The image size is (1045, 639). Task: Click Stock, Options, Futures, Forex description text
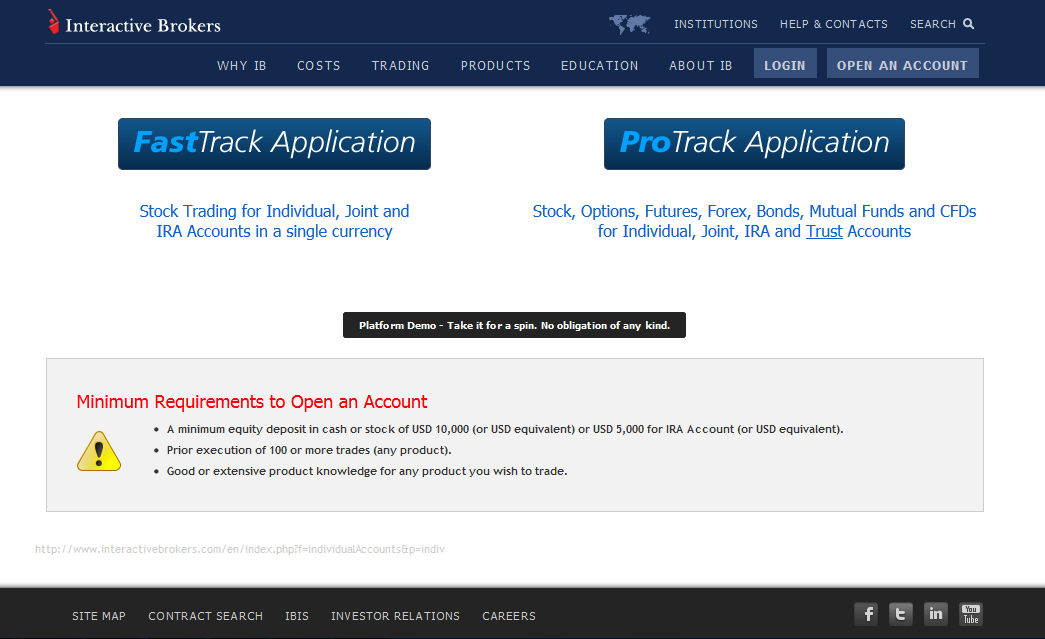[x=754, y=221]
